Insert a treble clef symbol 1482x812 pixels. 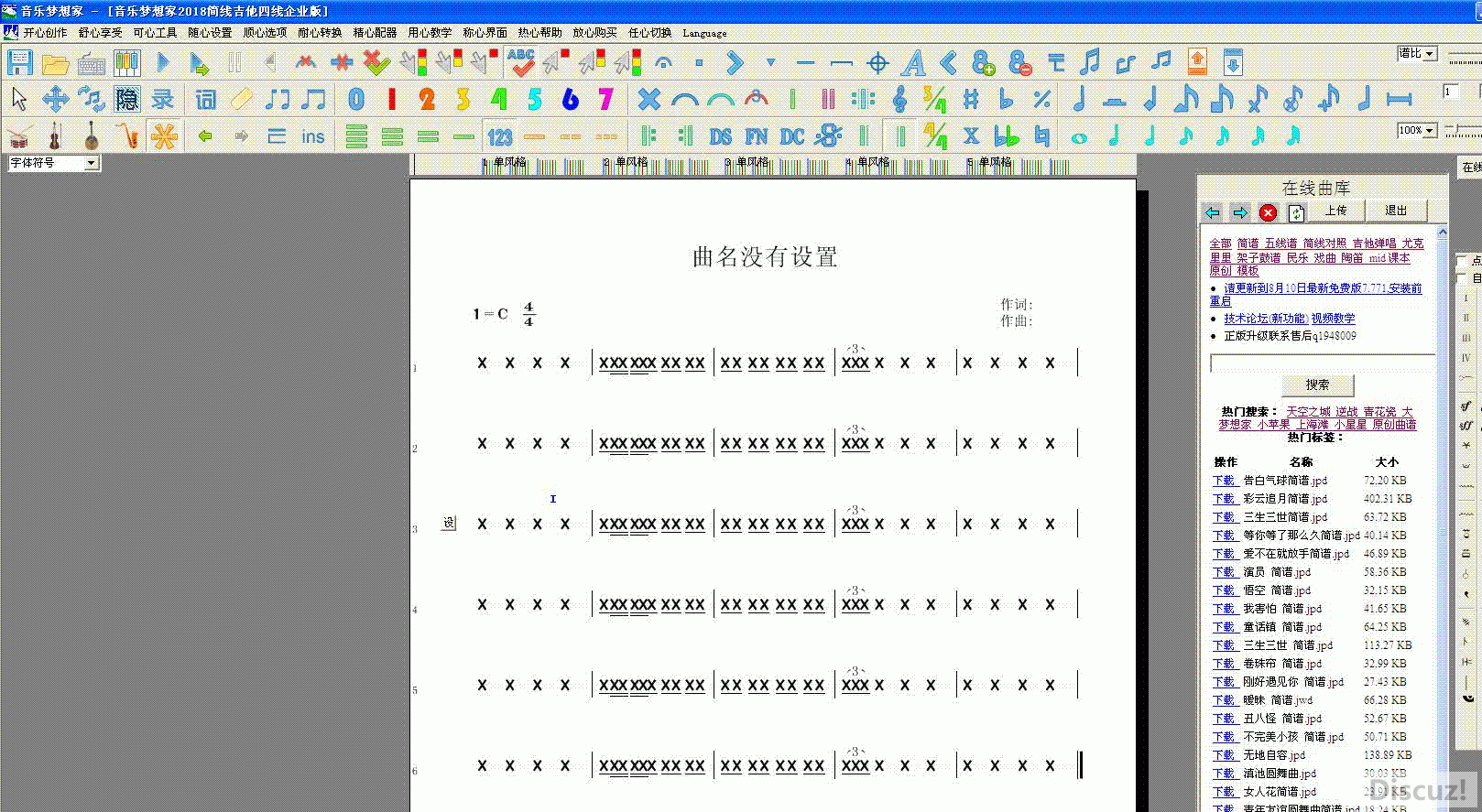tap(899, 99)
